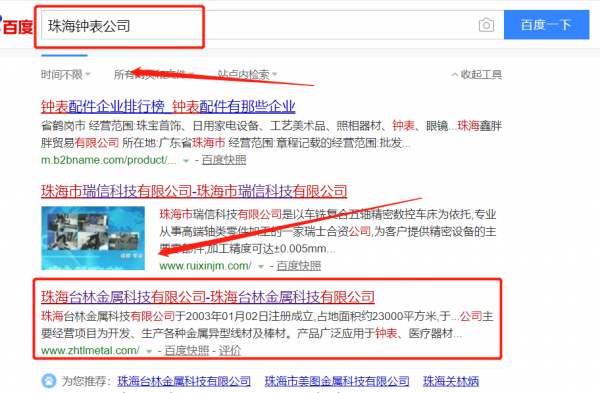600x393 pixels.
Task: Open www.zhtlmetal.com URL link
Action: [90, 350]
